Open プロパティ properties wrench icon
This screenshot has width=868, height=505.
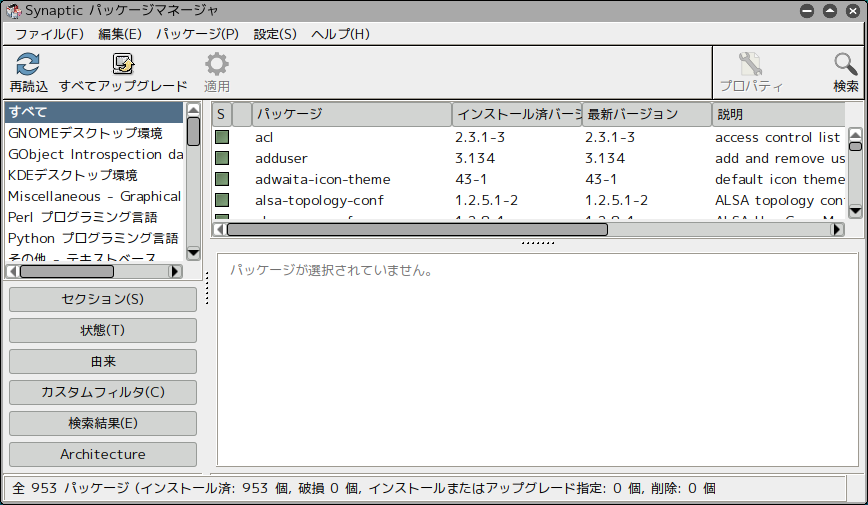click(x=750, y=64)
